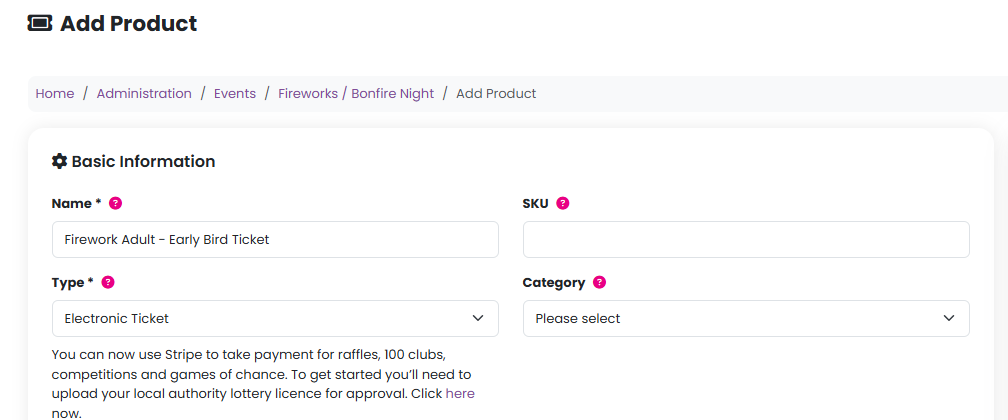This screenshot has width=1008, height=420.
Task: Click the "Name *" field label text
Action: [76, 203]
